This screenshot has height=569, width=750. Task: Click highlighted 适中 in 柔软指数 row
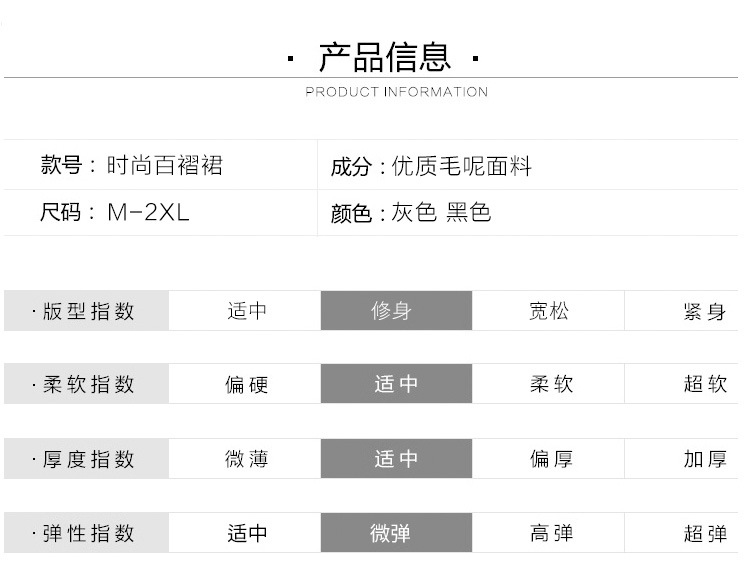396,385
